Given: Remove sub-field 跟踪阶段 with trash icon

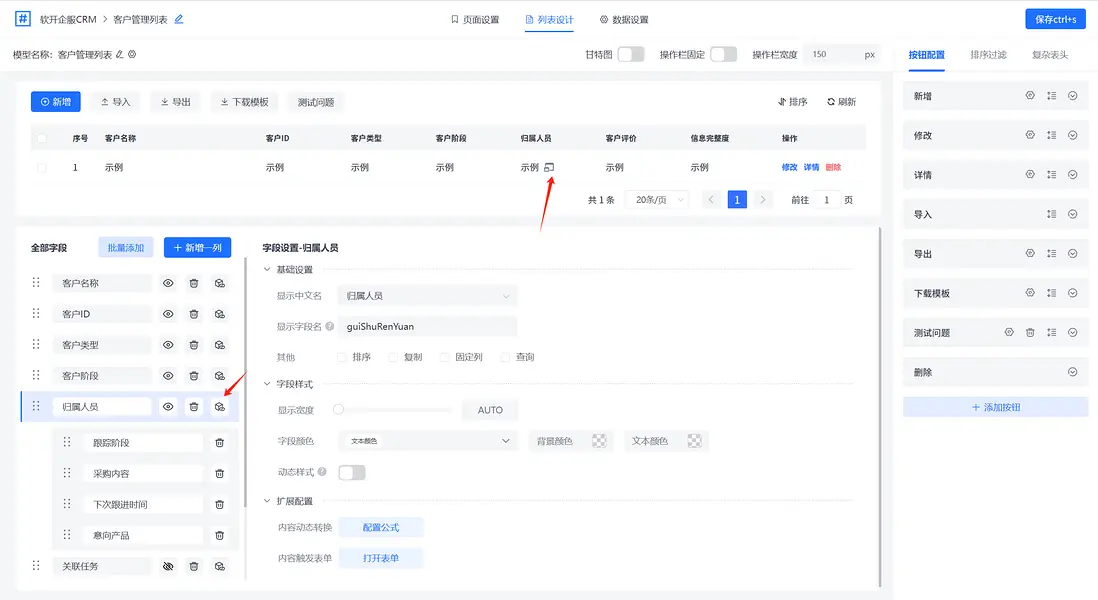Looking at the screenshot, I should [x=219, y=443].
